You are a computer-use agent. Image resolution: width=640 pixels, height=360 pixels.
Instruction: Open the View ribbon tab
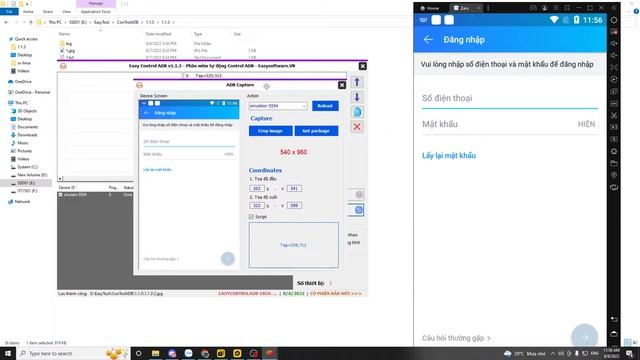pyautogui.click(x=67, y=12)
